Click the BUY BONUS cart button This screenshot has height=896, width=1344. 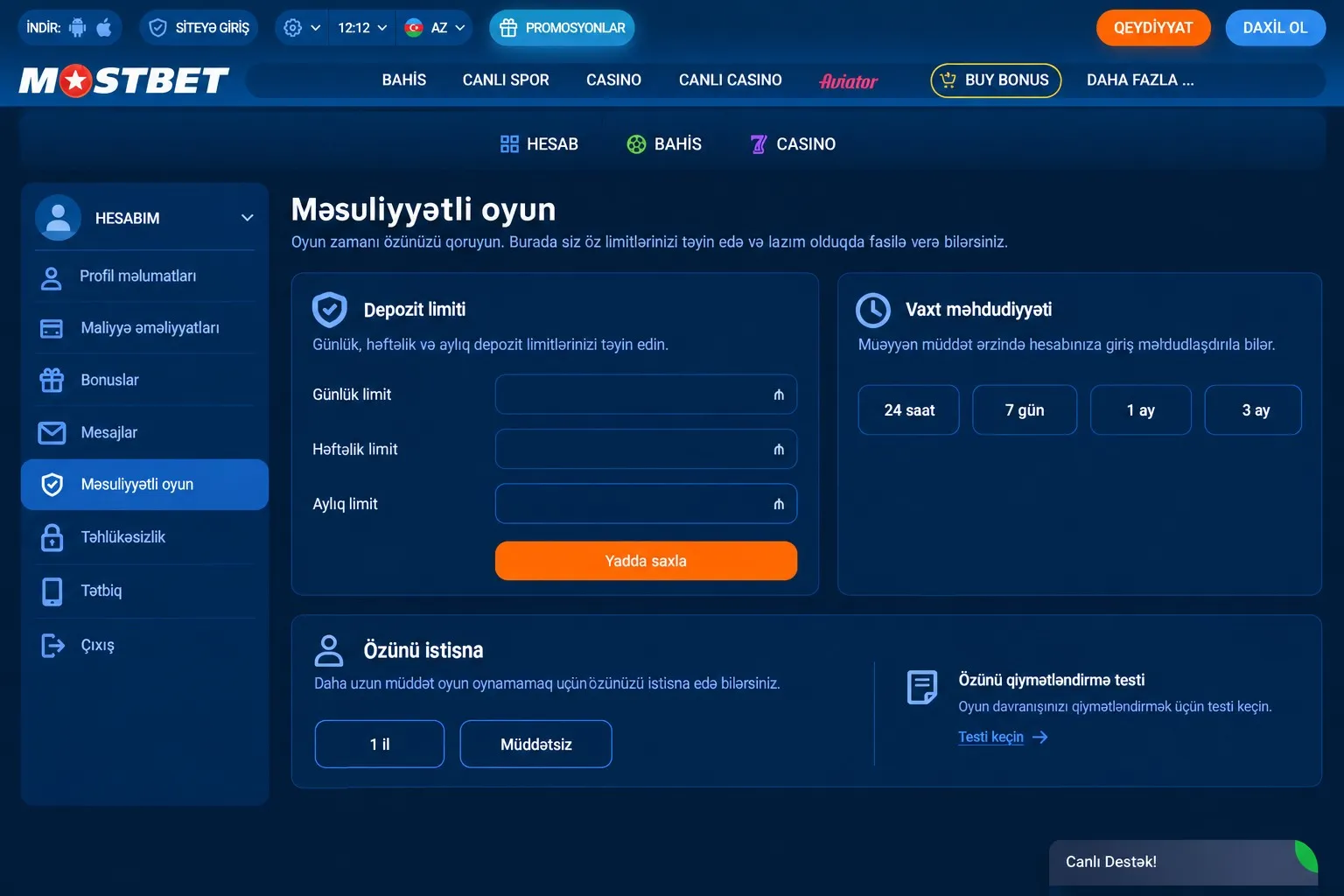coord(996,80)
